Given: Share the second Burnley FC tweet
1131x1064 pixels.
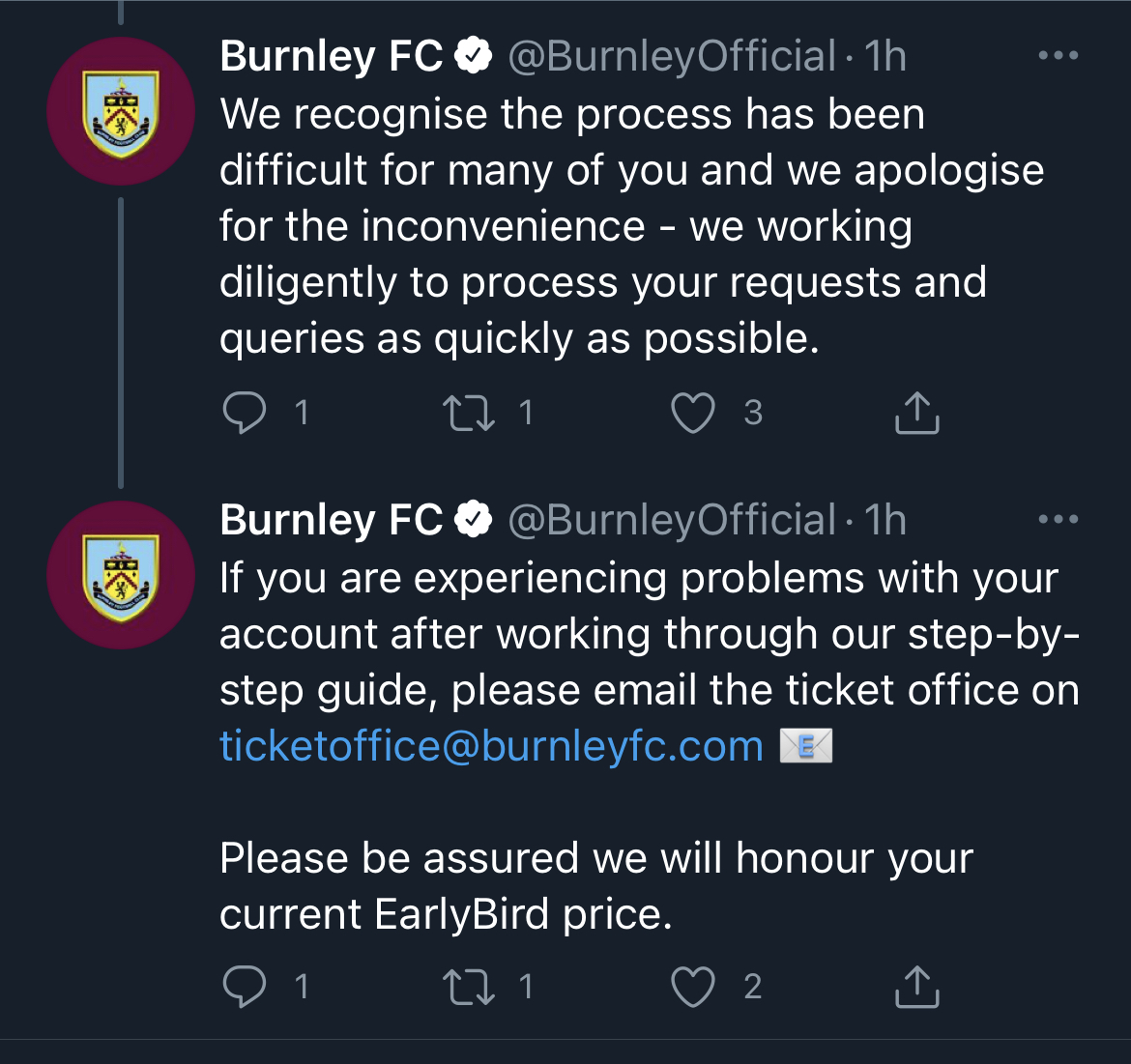Looking at the screenshot, I should tap(916, 988).
